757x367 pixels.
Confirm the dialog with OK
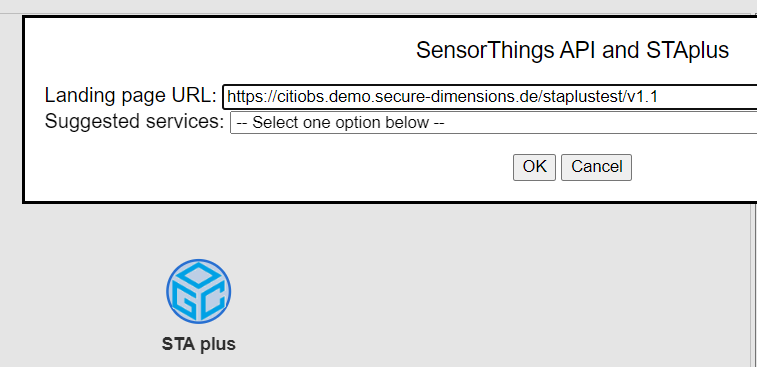click(x=534, y=167)
